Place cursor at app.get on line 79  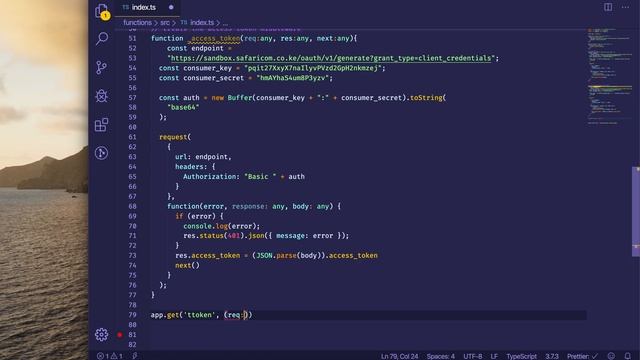point(165,315)
